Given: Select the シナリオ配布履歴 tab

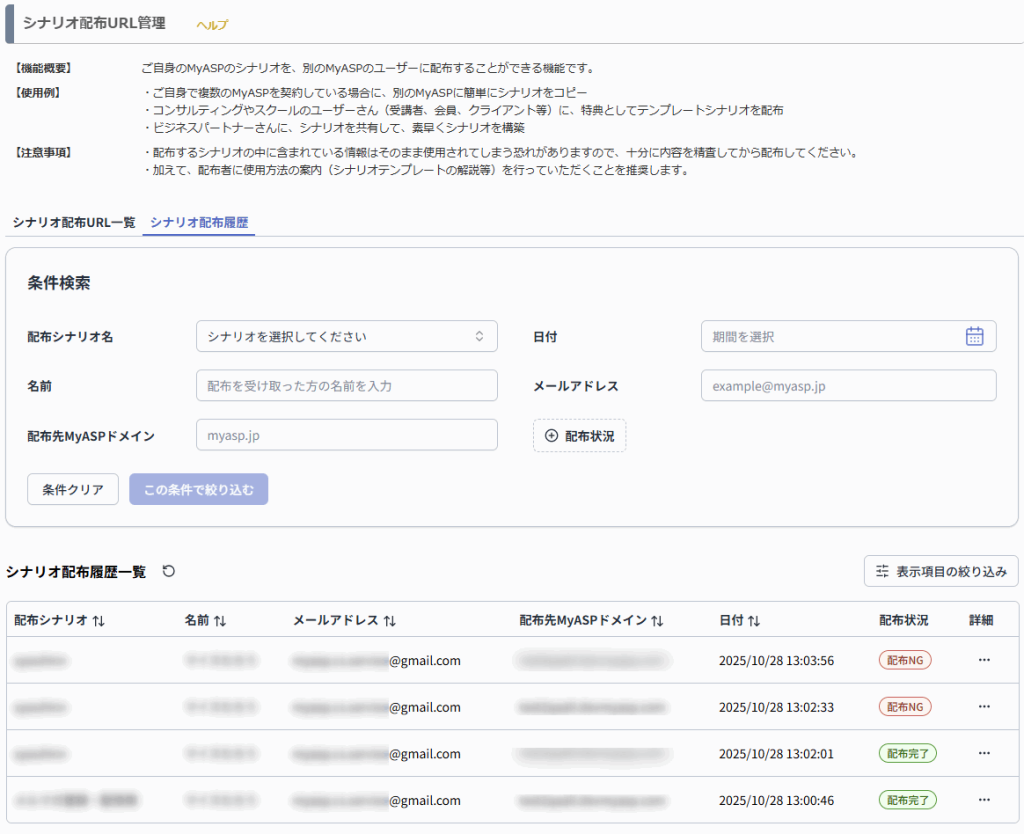Looking at the screenshot, I should coord(199,222).
